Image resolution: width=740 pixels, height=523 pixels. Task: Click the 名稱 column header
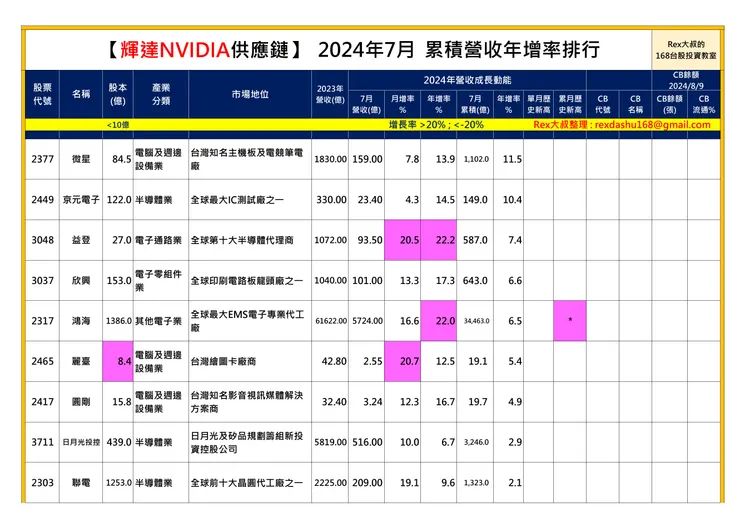point(81,94)
